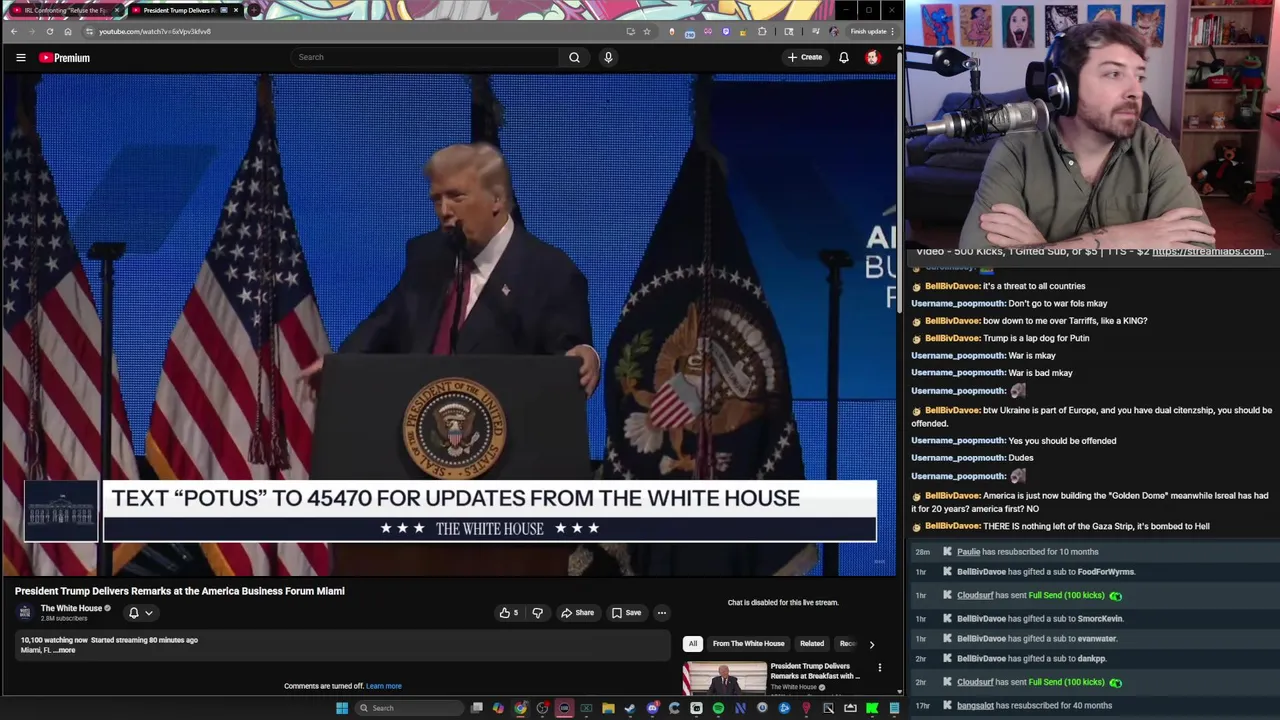Click the Create button
1280x720 pixels.
[804, 57]
